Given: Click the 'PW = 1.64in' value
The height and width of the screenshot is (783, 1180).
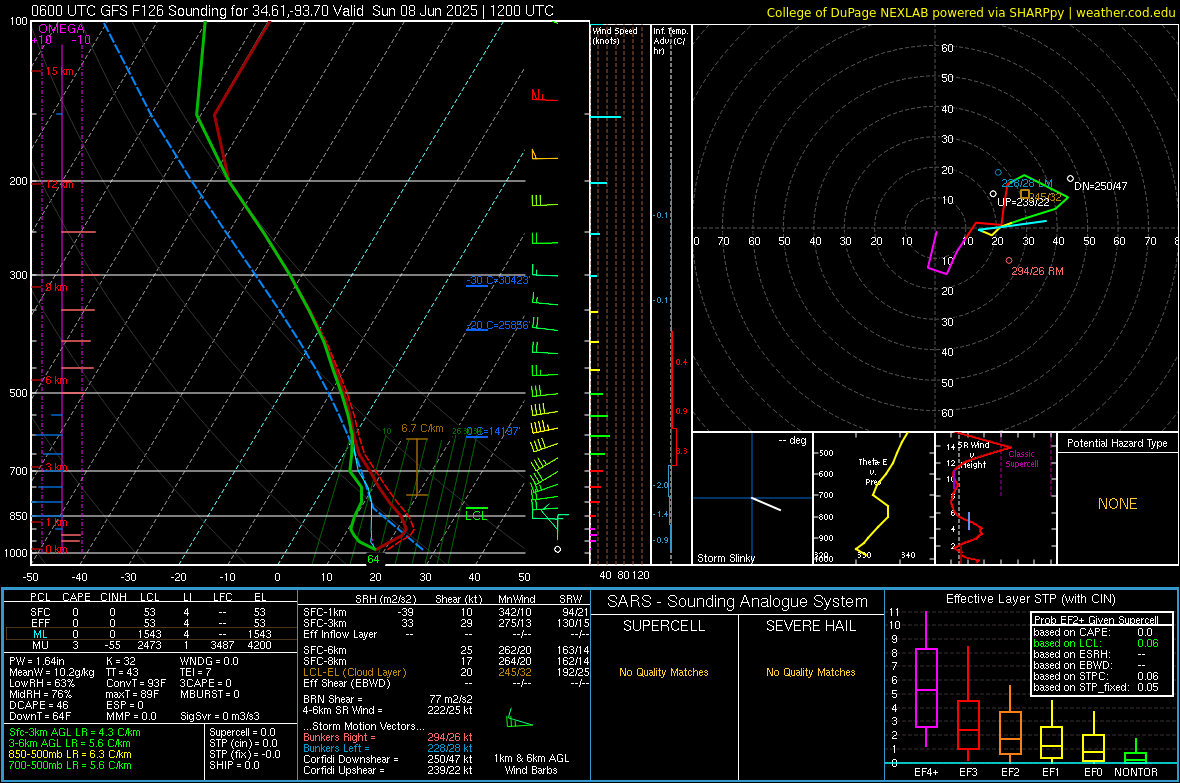Looking at the screenshot, I should coord(36,661).
